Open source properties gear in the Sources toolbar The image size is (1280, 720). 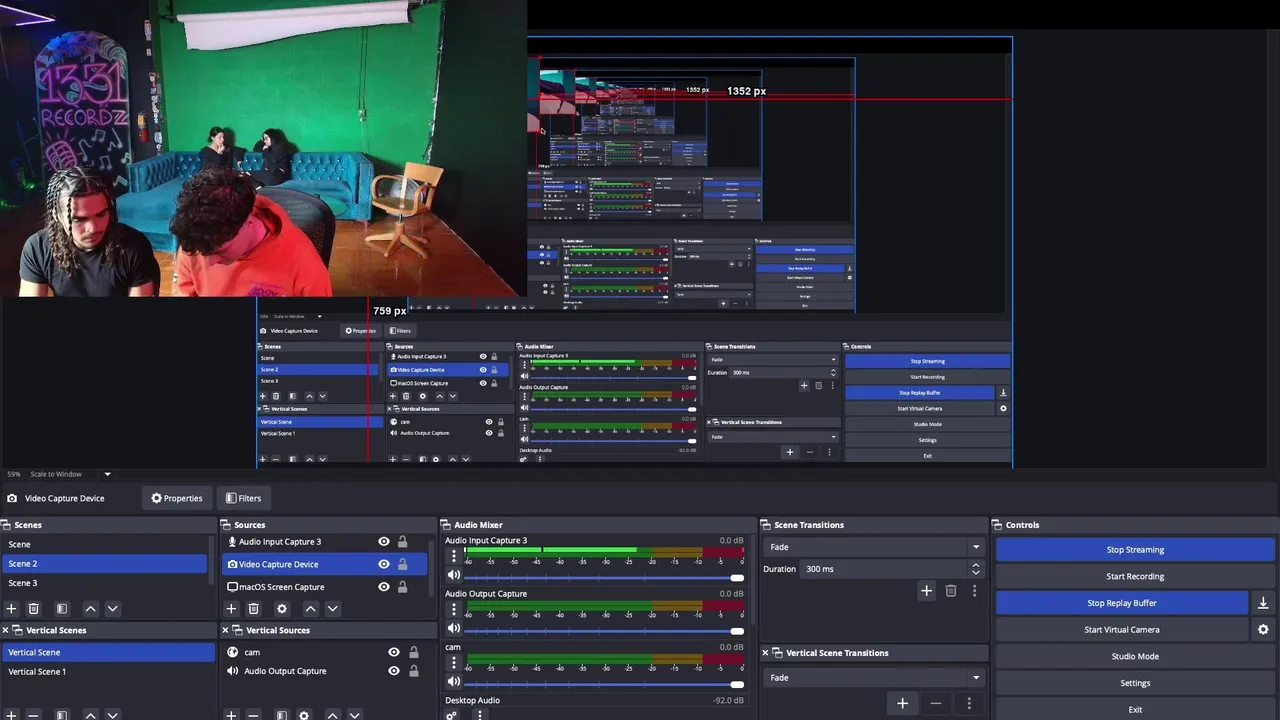[x=281, y=608]
